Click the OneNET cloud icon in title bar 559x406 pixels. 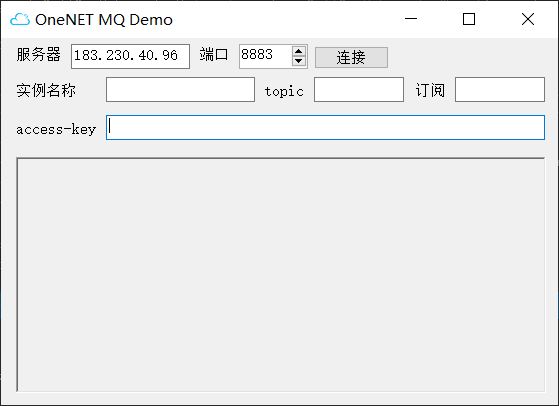(x=20, y=19)
